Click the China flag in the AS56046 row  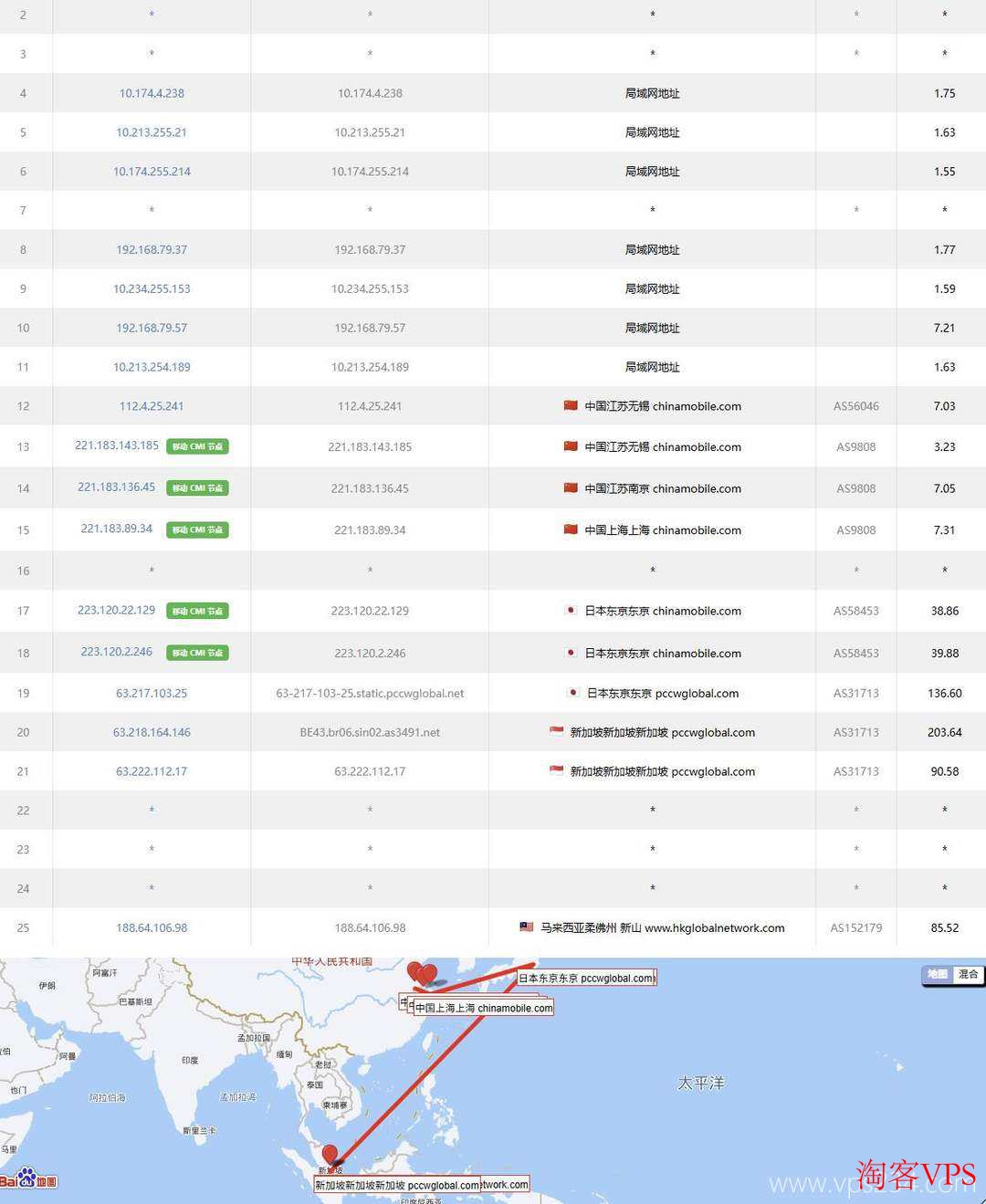coord(571,405)
